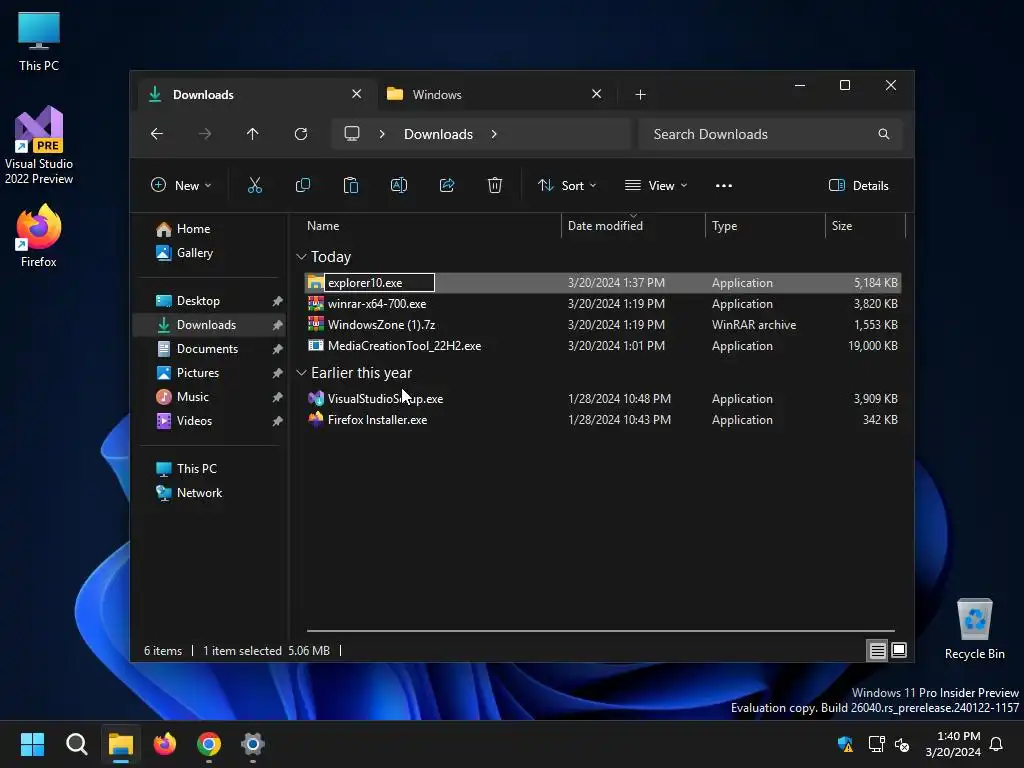Click the Copy icon in toolbar
Screen dimensions: 1024x768
pyautogui.click(x=302, y=185)
